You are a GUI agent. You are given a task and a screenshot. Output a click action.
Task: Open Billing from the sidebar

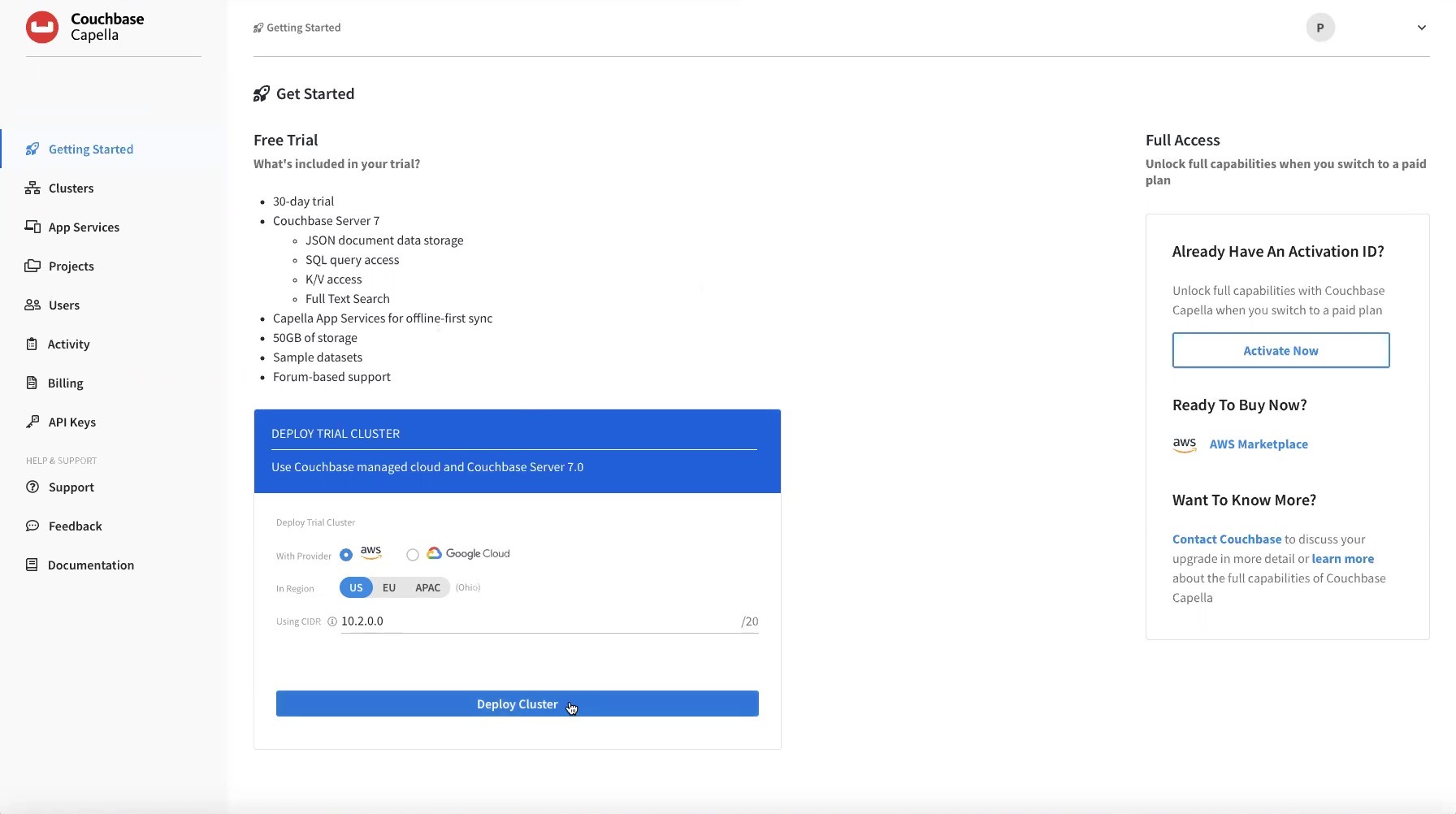[x=65, y=383]
